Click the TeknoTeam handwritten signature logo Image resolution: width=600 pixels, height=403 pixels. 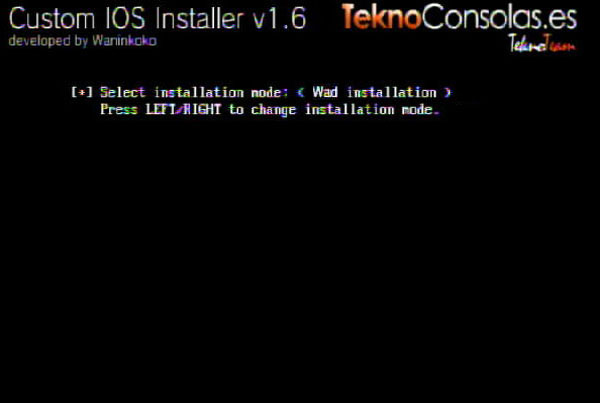[542, 43]
